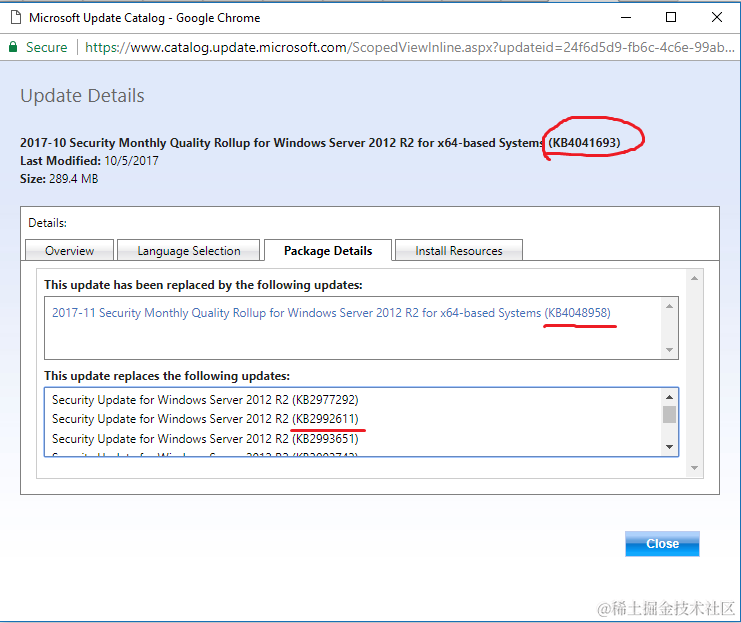Click the Close button

pos(662,544)
